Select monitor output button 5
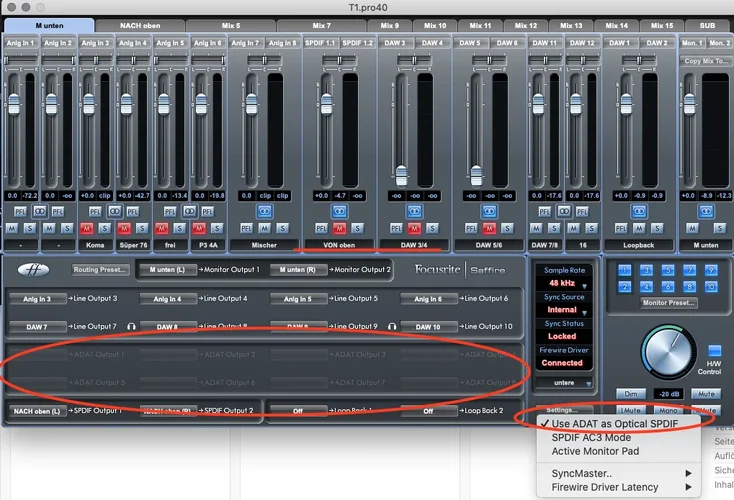Viewport: 734px width, 500px height. click(x=668, y=270)
